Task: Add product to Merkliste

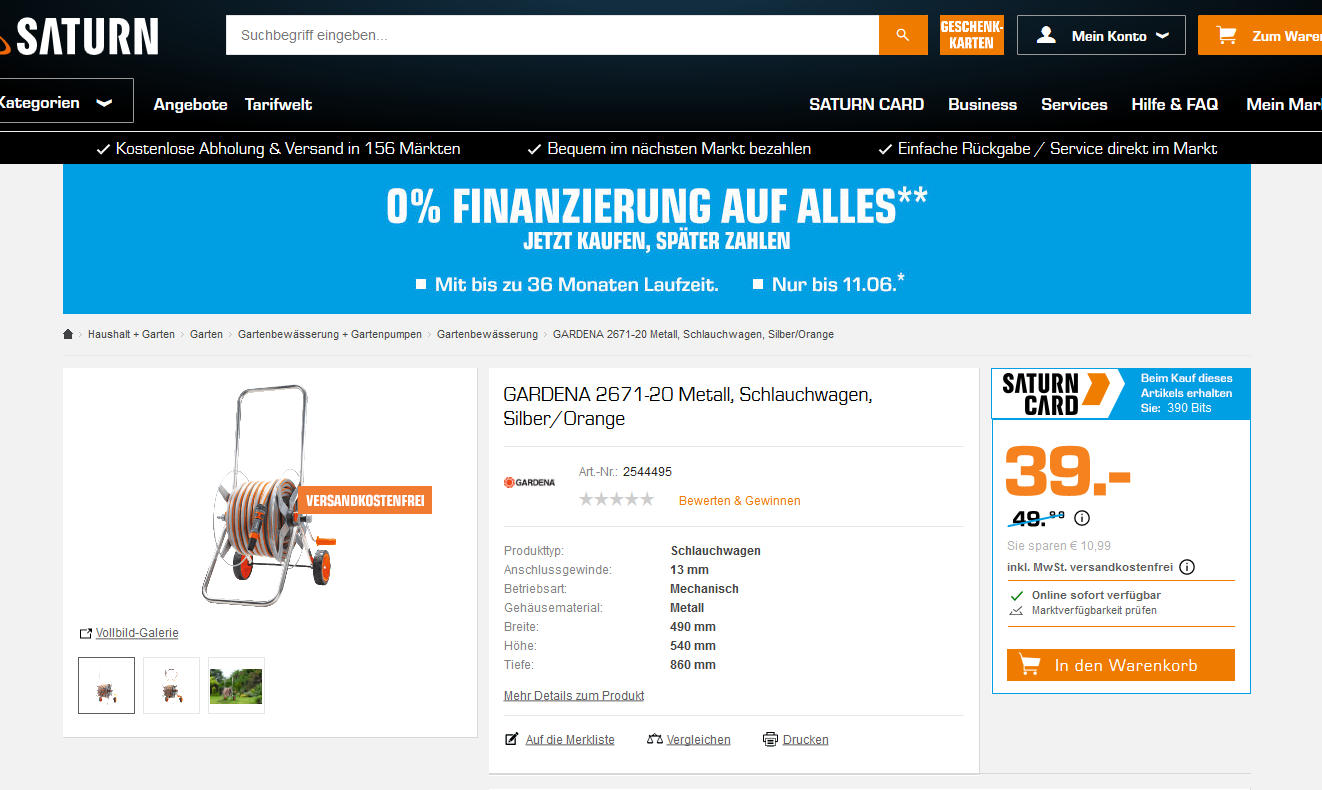Action: tap(560, 740)
